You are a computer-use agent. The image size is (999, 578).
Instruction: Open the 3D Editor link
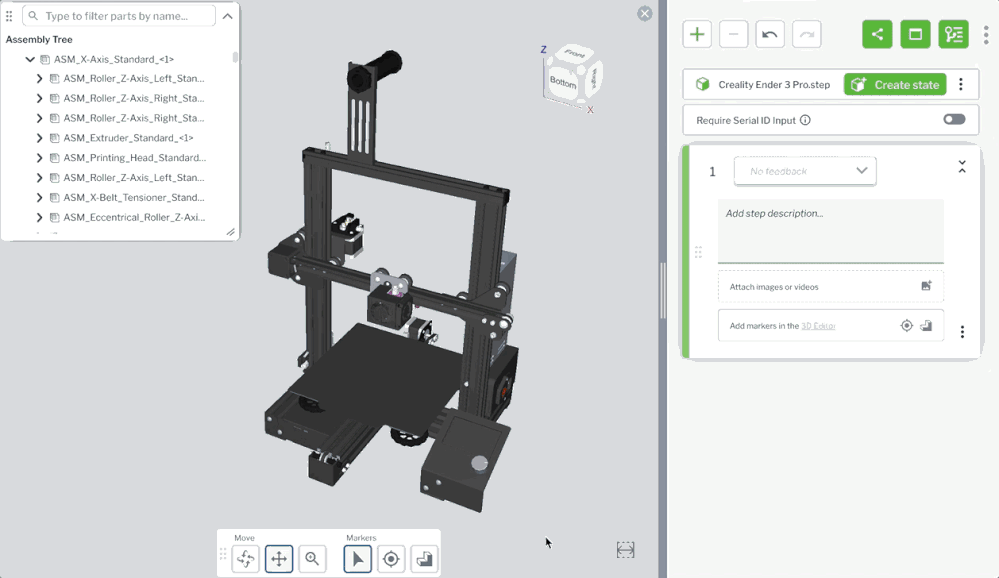click(x=818, y=326)
